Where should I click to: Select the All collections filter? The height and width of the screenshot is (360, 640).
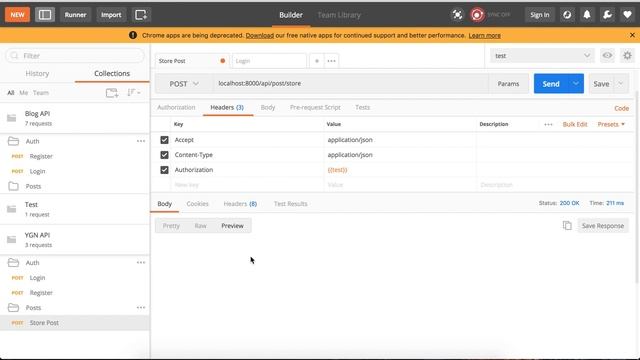click(x=11, y=93)
